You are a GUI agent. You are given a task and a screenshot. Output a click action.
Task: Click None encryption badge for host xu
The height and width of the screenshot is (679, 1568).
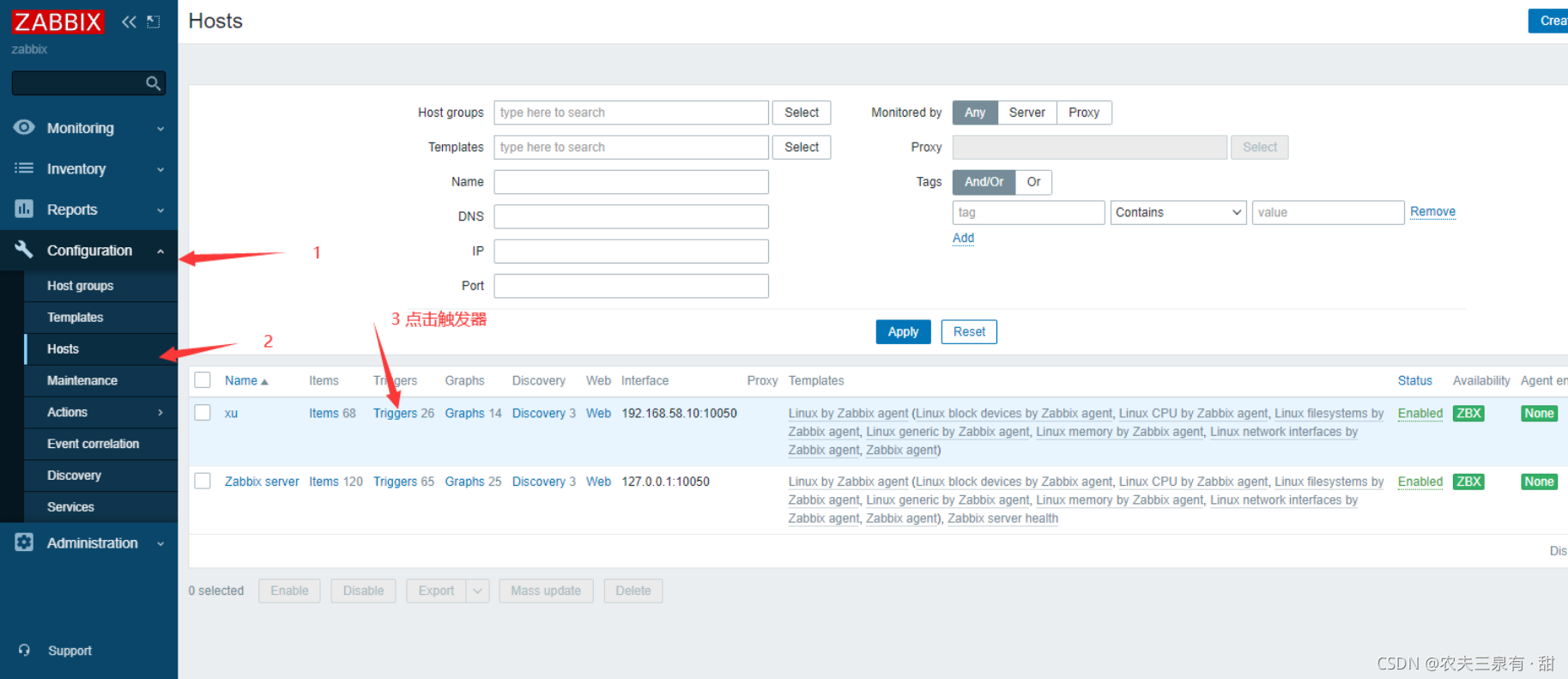[x=1539, y=413]
